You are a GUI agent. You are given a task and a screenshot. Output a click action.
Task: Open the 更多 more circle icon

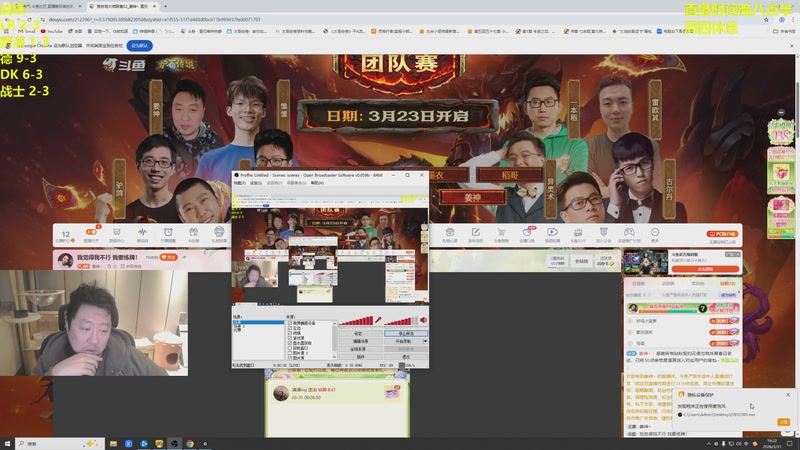pos(655,232)
